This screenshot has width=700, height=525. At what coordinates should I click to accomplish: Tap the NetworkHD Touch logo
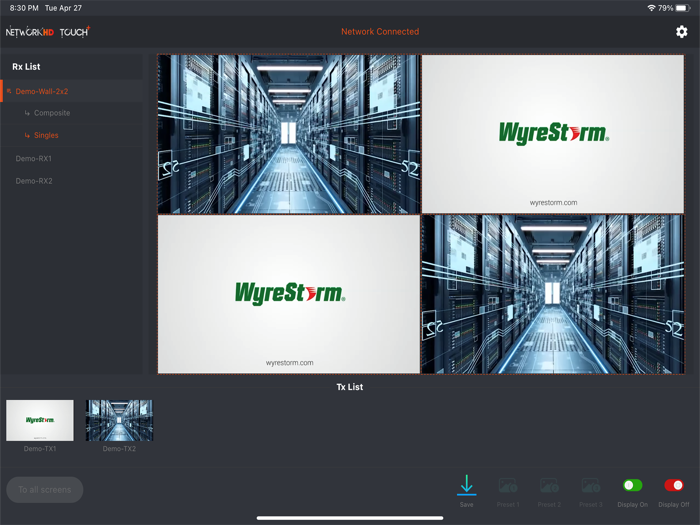click(x=48, y=32)
